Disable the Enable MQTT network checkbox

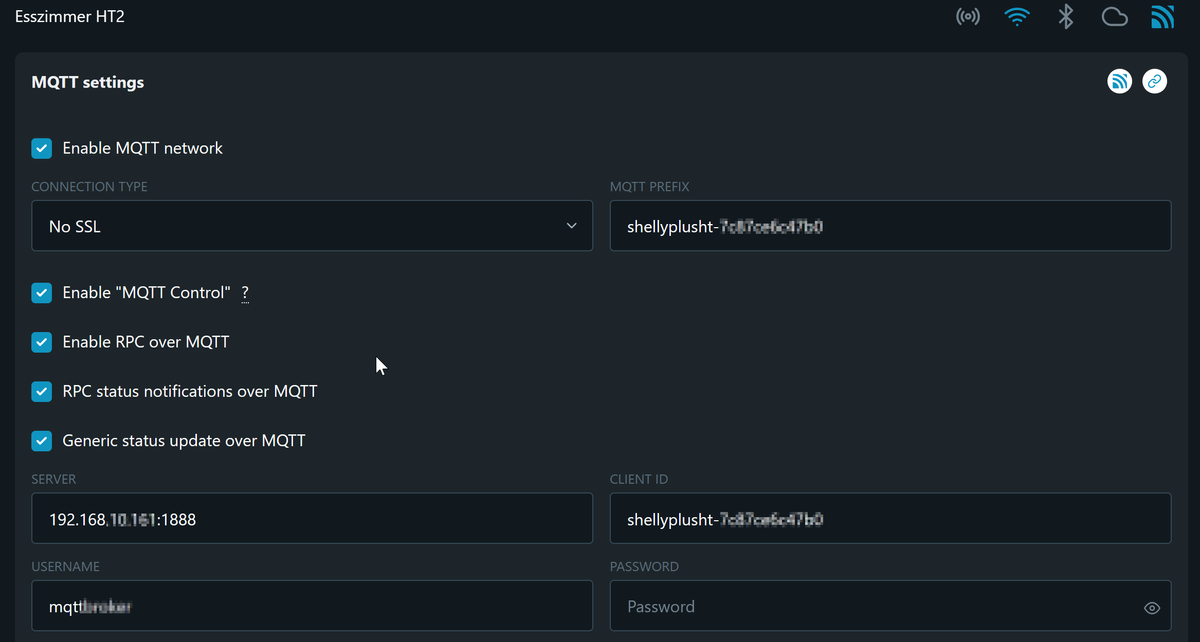click(x=42, y=148)
